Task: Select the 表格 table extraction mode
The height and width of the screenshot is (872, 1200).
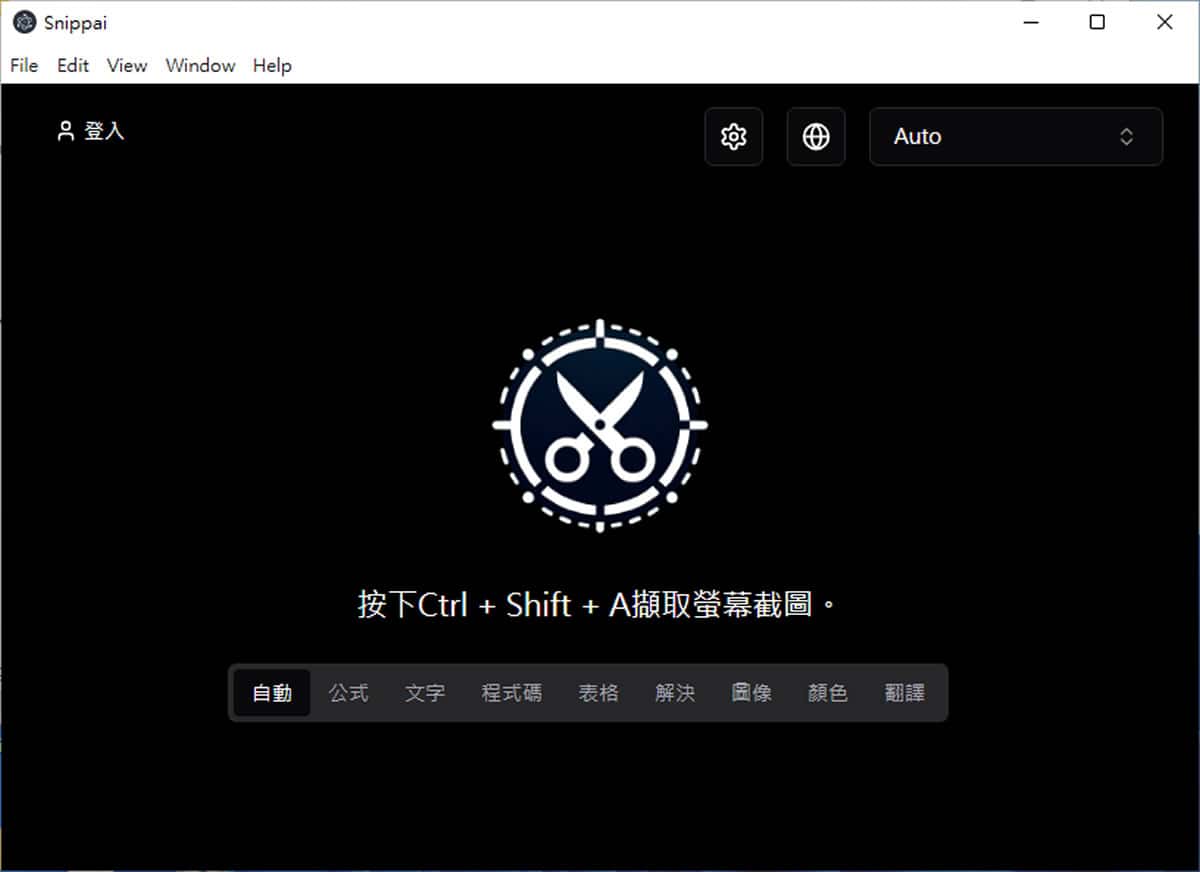Action: point(598,692)
